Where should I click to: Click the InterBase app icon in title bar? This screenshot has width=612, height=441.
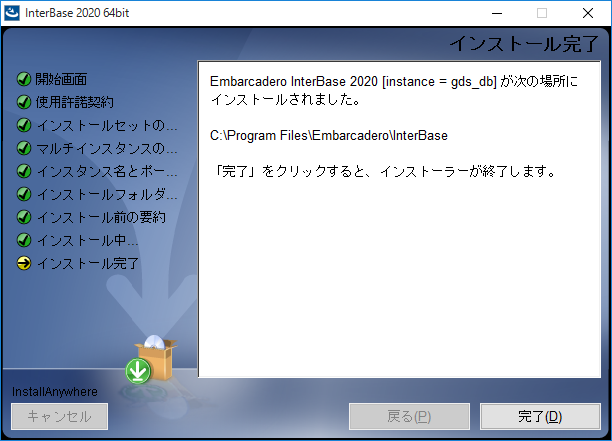pos(12,13)
